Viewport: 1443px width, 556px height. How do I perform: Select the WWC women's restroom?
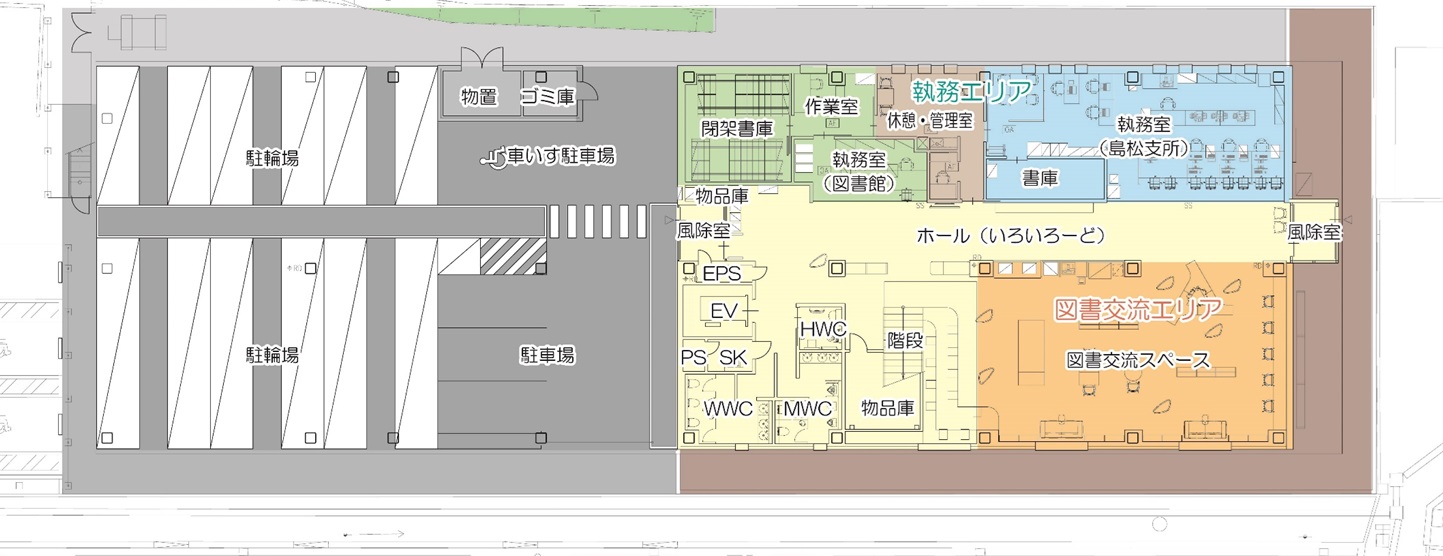click(727, 409)
